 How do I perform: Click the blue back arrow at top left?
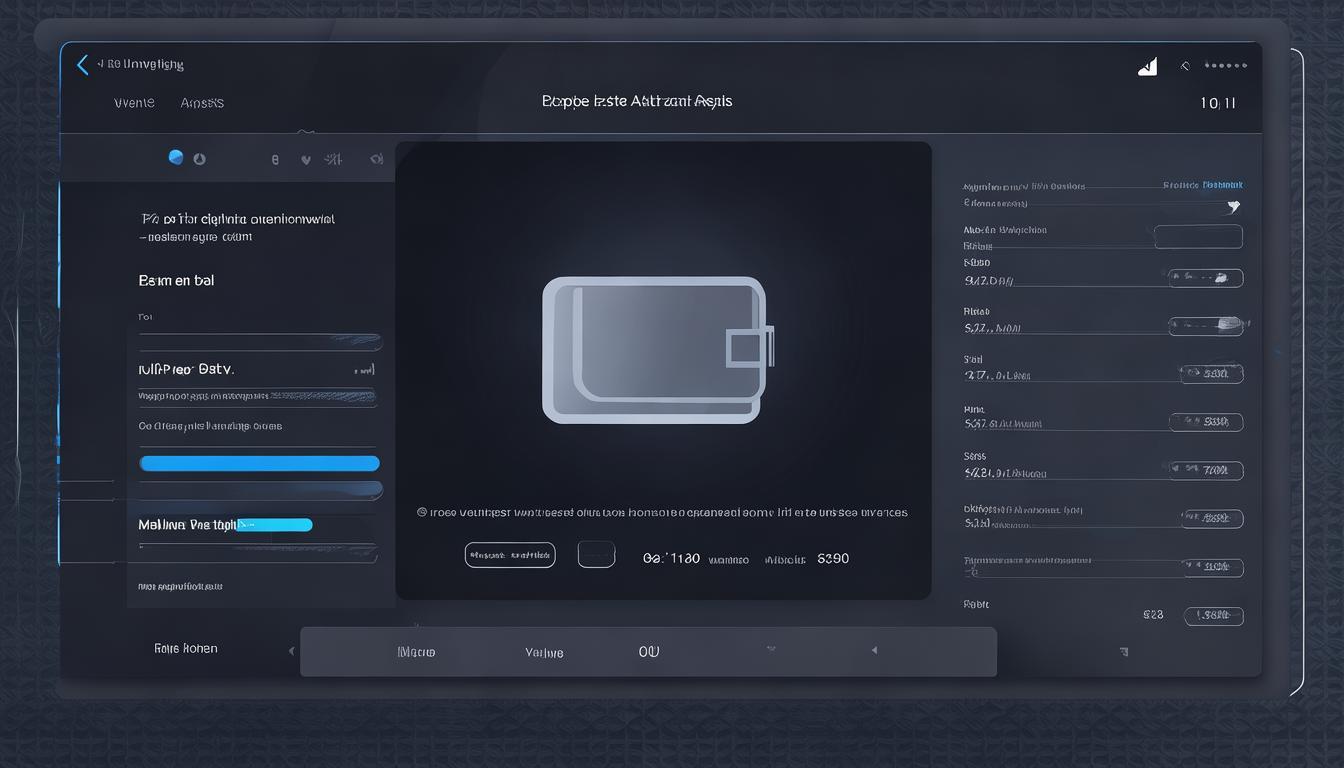click(83, 65)
